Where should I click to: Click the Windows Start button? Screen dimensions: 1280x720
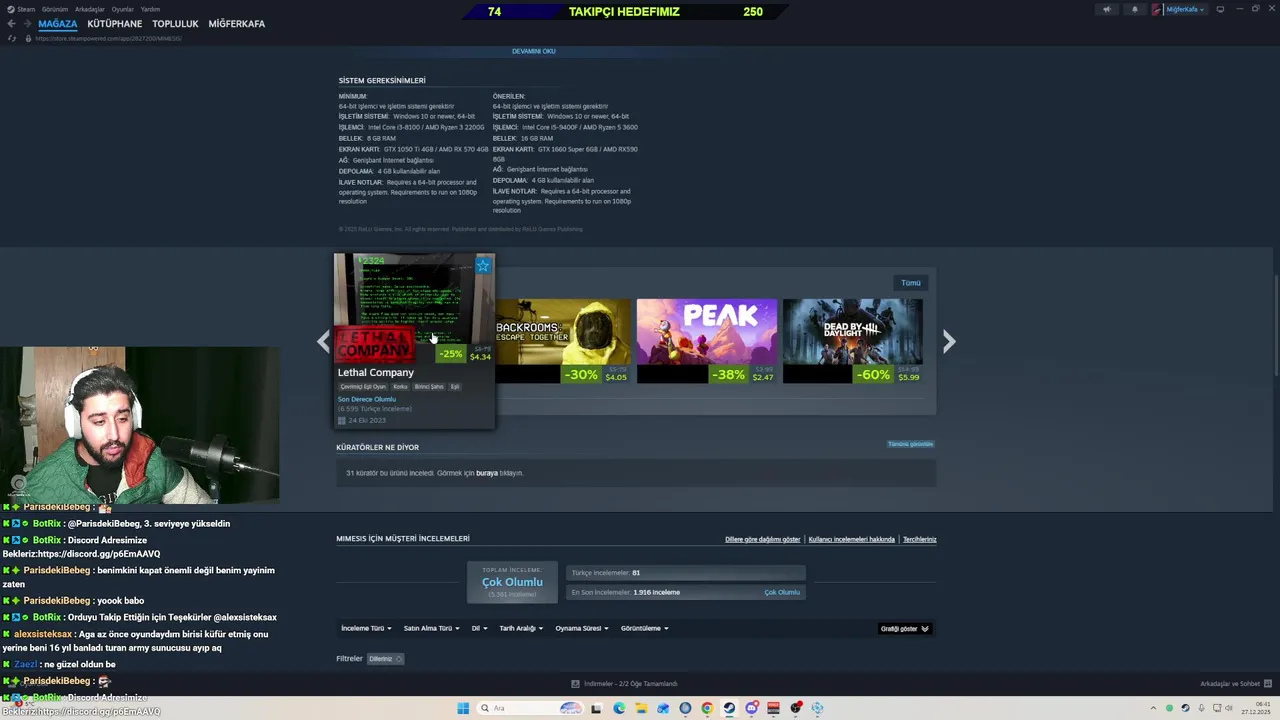pyautogui.click(x=463, y=708)
